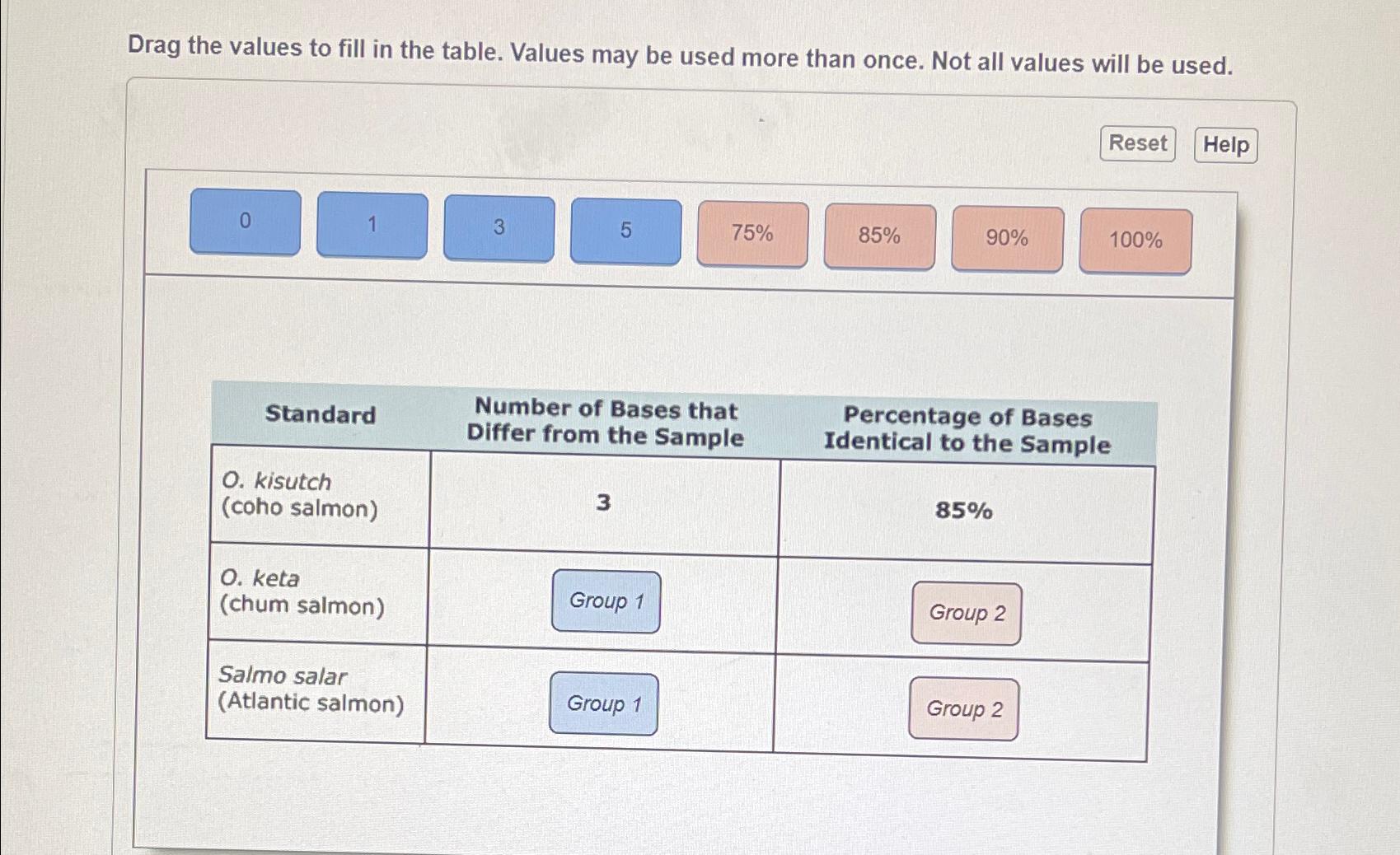Click the Group 2 slot for O. keta
Image resolution: width=1400 pixels, height=855 pixels.
pyautogui.click(x=965, y=614)
